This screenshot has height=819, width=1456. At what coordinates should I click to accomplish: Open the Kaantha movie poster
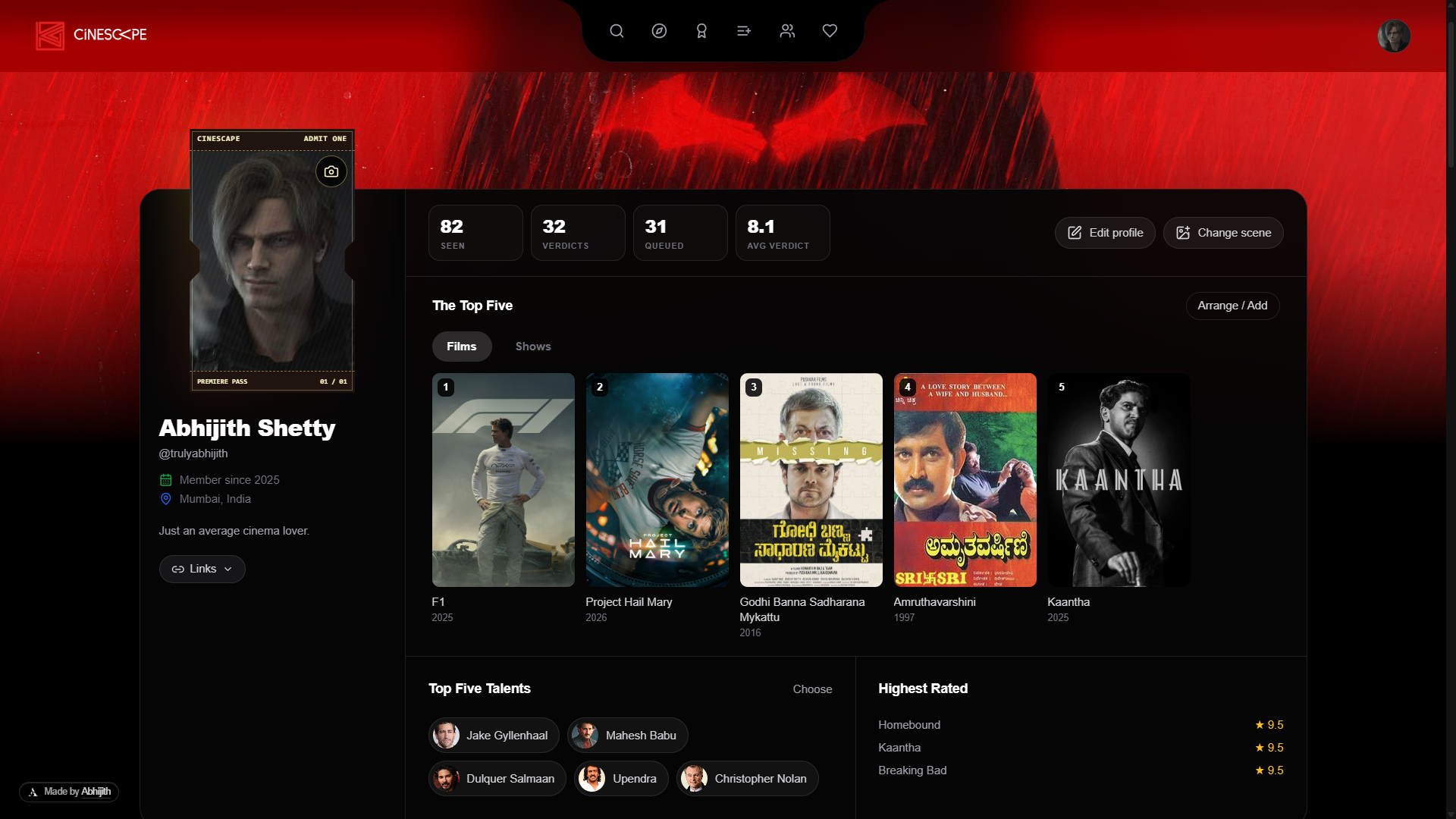(x=1119, y=480)
